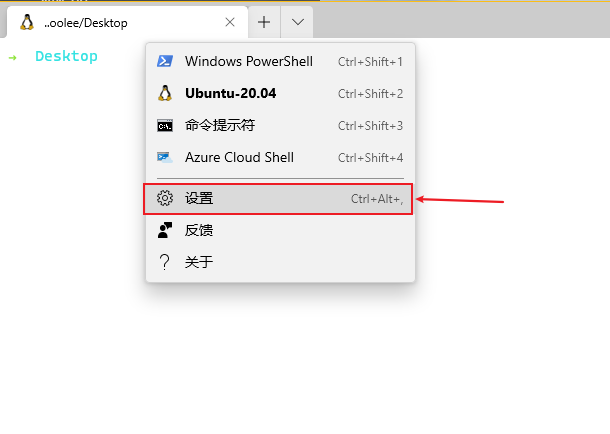The height and width of the screenshot is (434, 610).
Task: Click the Desktop prompt text in terminal
Action: 66,56
